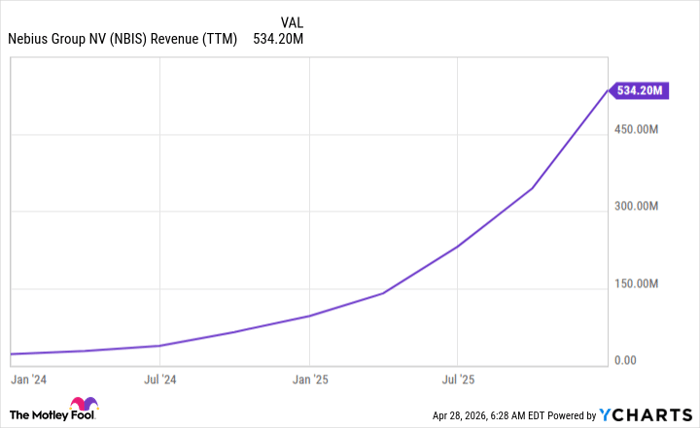Click the 'Powered by' text

[x=572, y=416]
